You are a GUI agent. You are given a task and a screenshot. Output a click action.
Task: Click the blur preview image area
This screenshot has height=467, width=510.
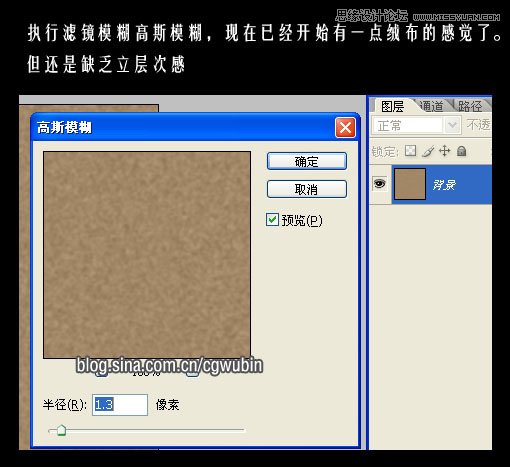pyautogui.click(x=147, y=255)
